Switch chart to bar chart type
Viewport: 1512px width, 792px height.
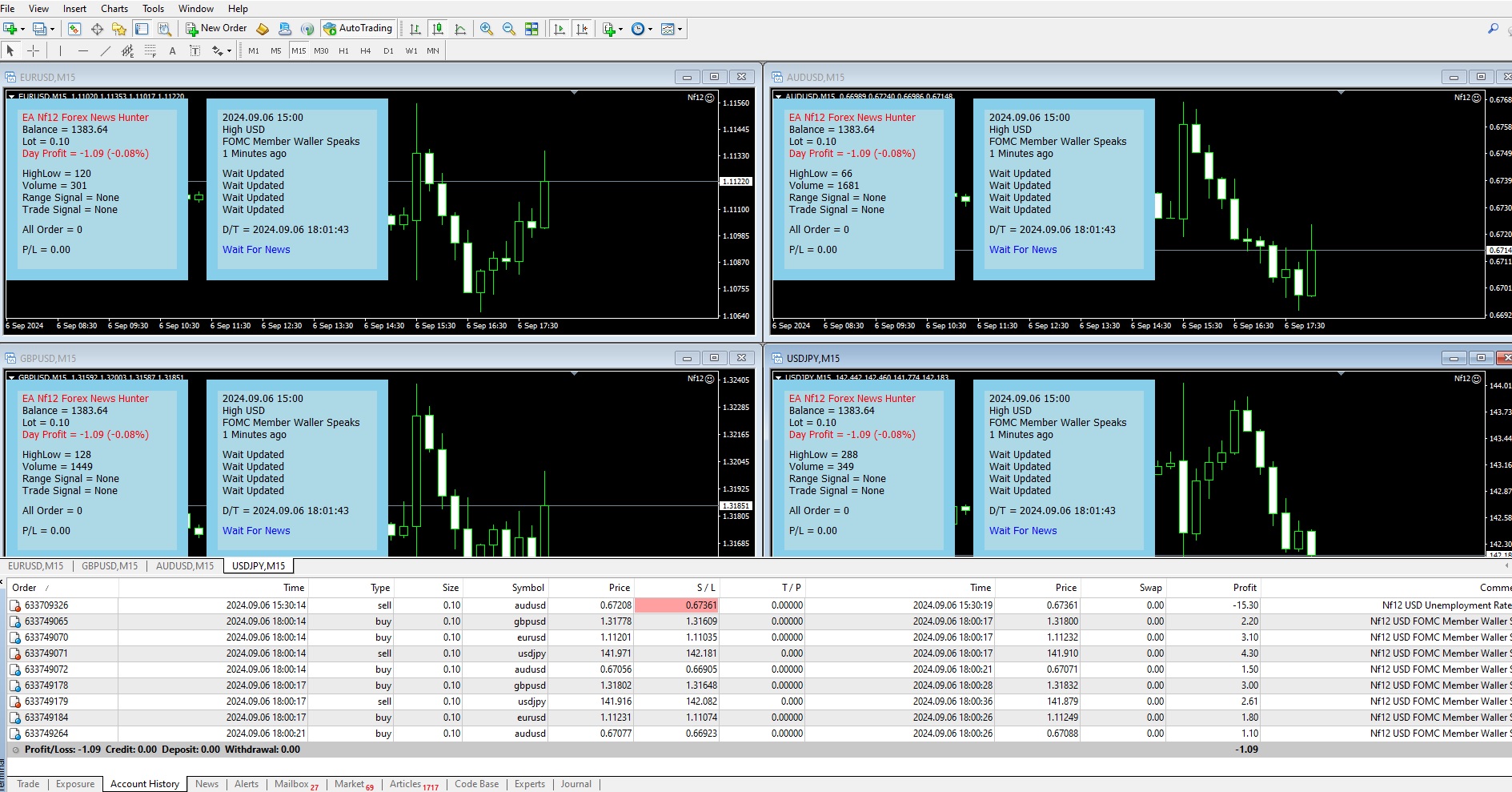[x=415, y=29]
